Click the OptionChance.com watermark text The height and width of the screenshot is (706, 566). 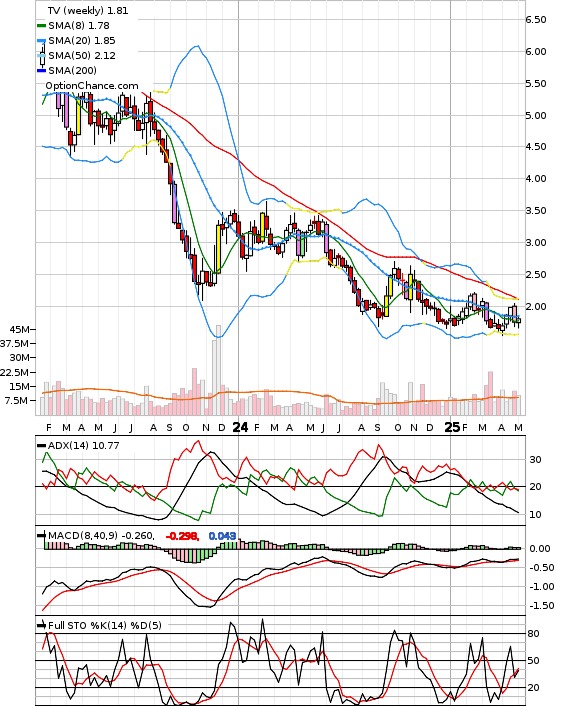[x=92, y=86]
